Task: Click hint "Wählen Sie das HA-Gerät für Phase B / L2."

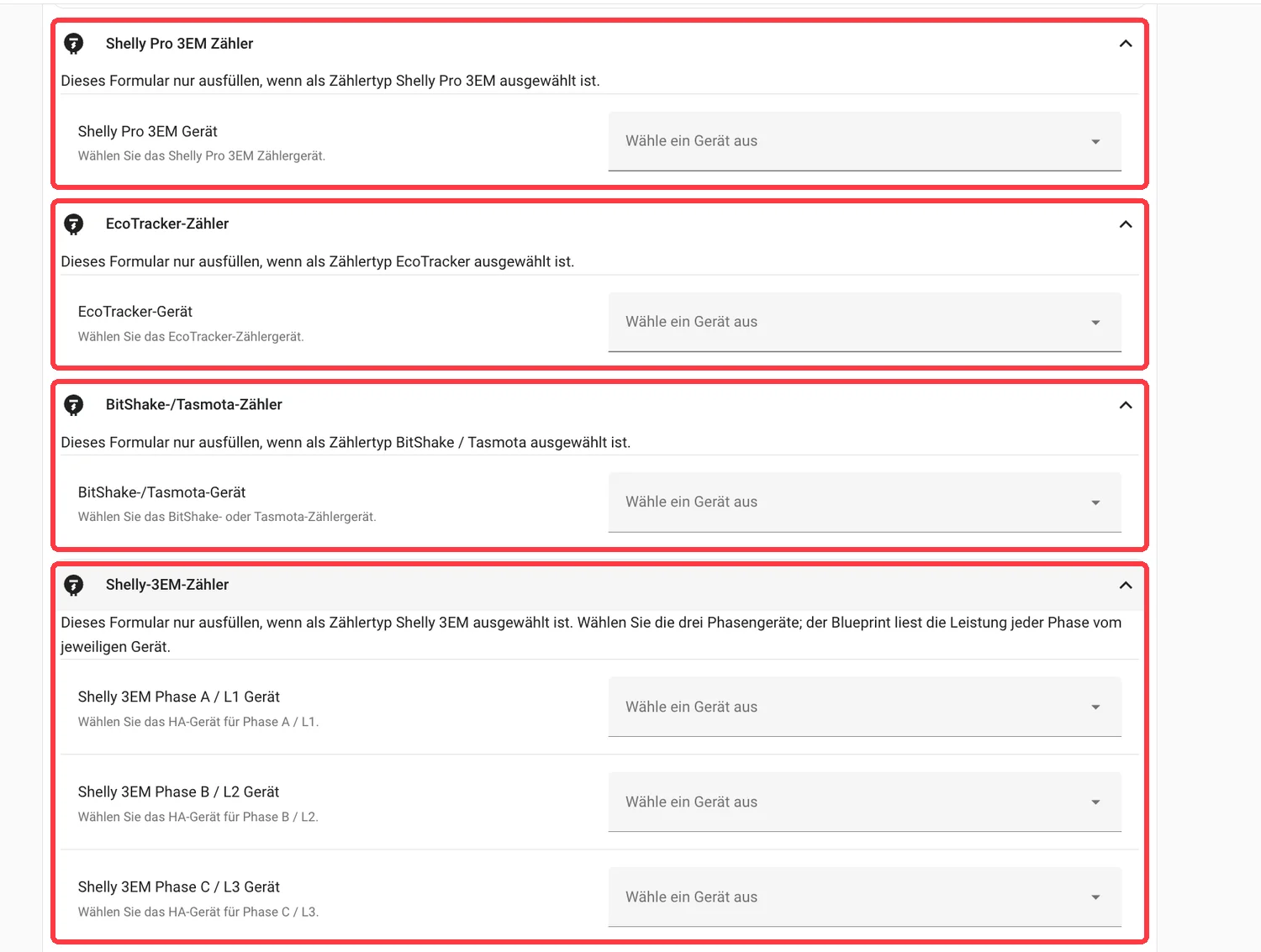Action: 198,817
